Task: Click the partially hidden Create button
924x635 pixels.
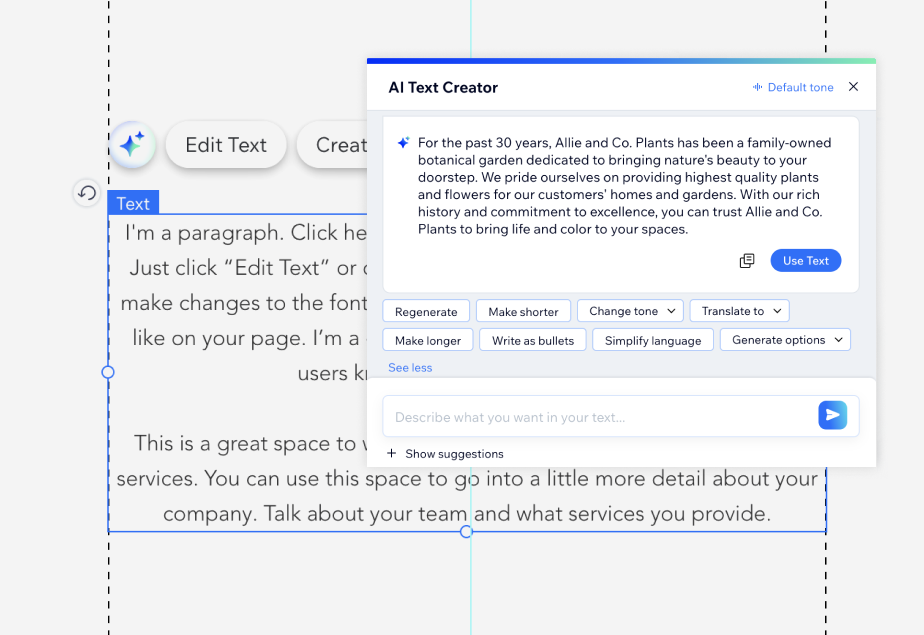Action: point(333,144)
